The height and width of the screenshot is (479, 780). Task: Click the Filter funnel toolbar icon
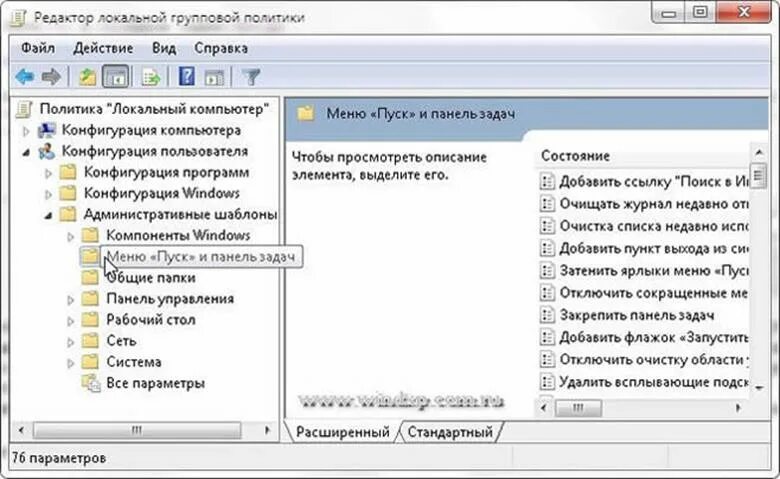[x=251, y=77]
